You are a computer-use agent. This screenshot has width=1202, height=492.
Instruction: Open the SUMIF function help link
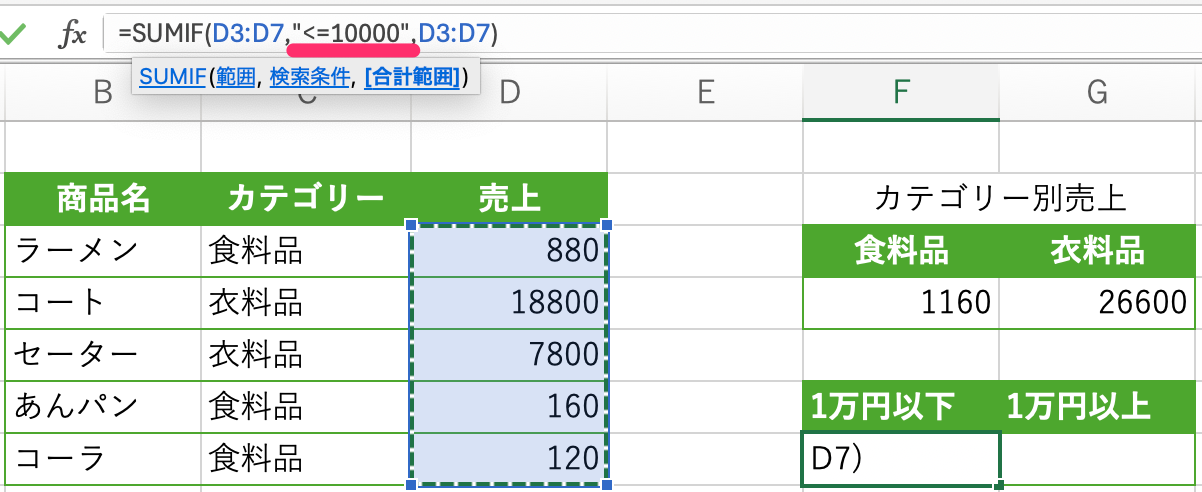(171, 77)
